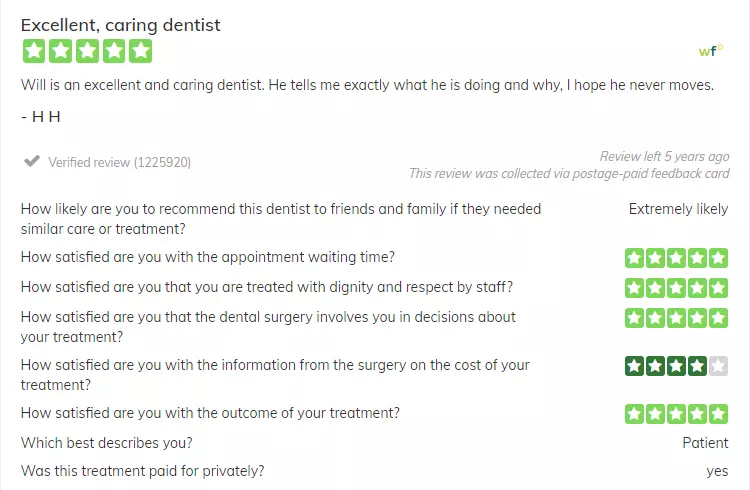This screenshot has width=750, height=490.
Task: Click the third star of the overall rating
Action: [88, 51]
